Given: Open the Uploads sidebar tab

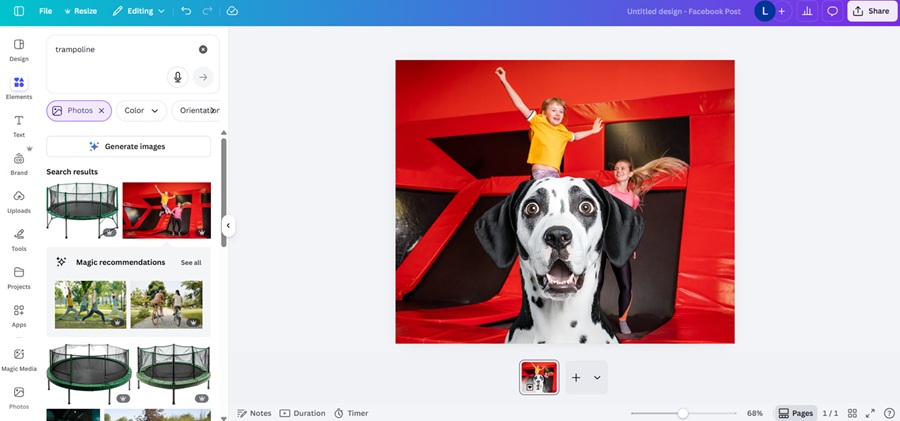Looking at the screenshot, I should 19,202.
